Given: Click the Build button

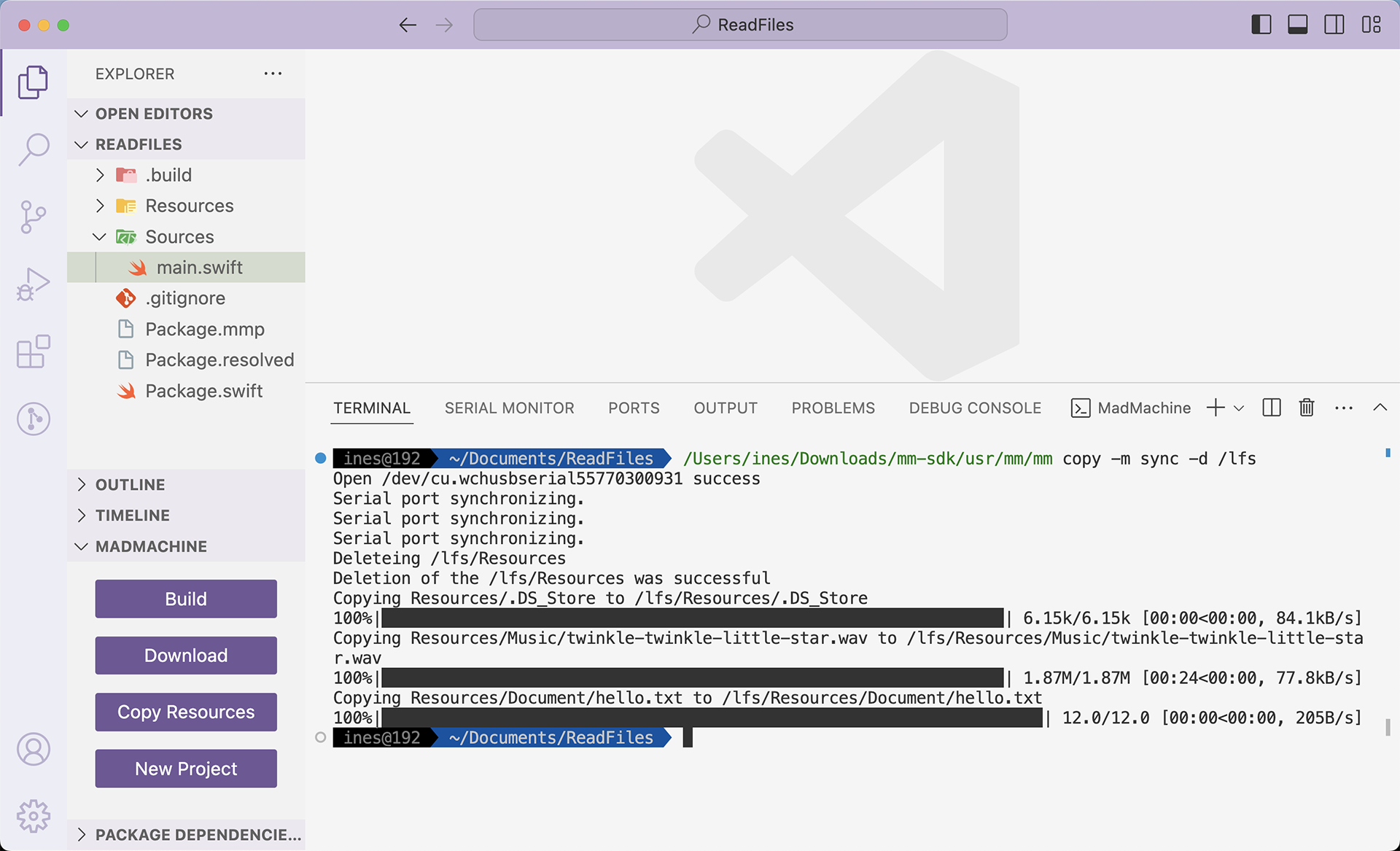Looking at the screenshot, I should [x=186, y=599].
